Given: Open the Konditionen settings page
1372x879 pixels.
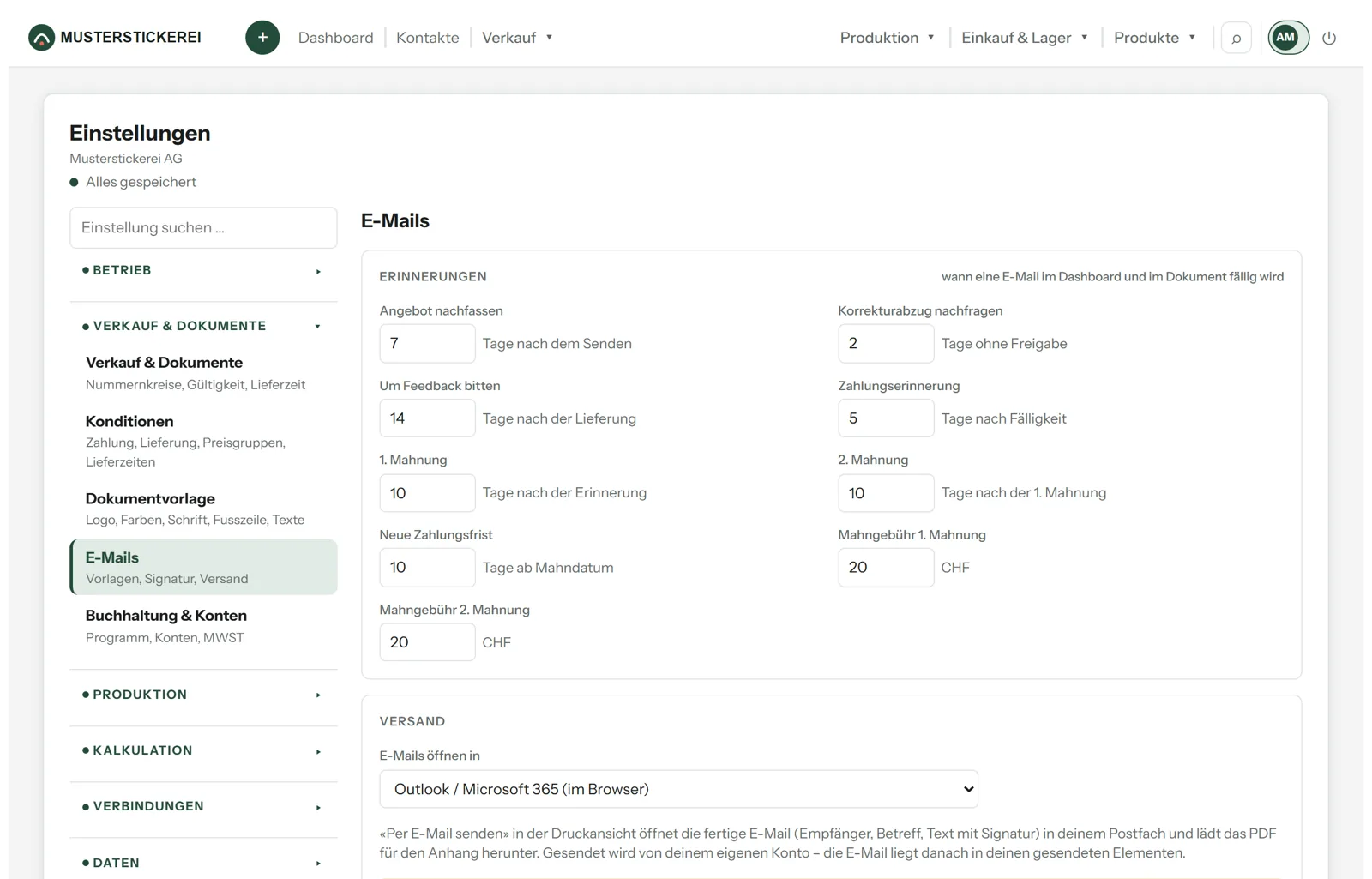Looking at the screenshot, I should [x=203, y=441].
